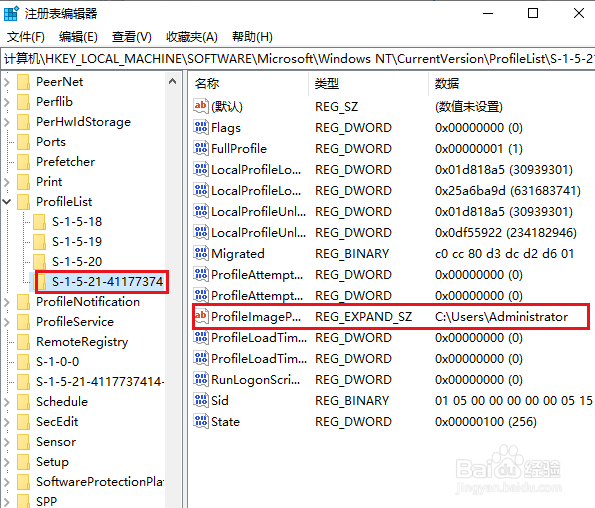
Task: Select the S-1-5-20 folder icon
Action: [x=39, y=262]
